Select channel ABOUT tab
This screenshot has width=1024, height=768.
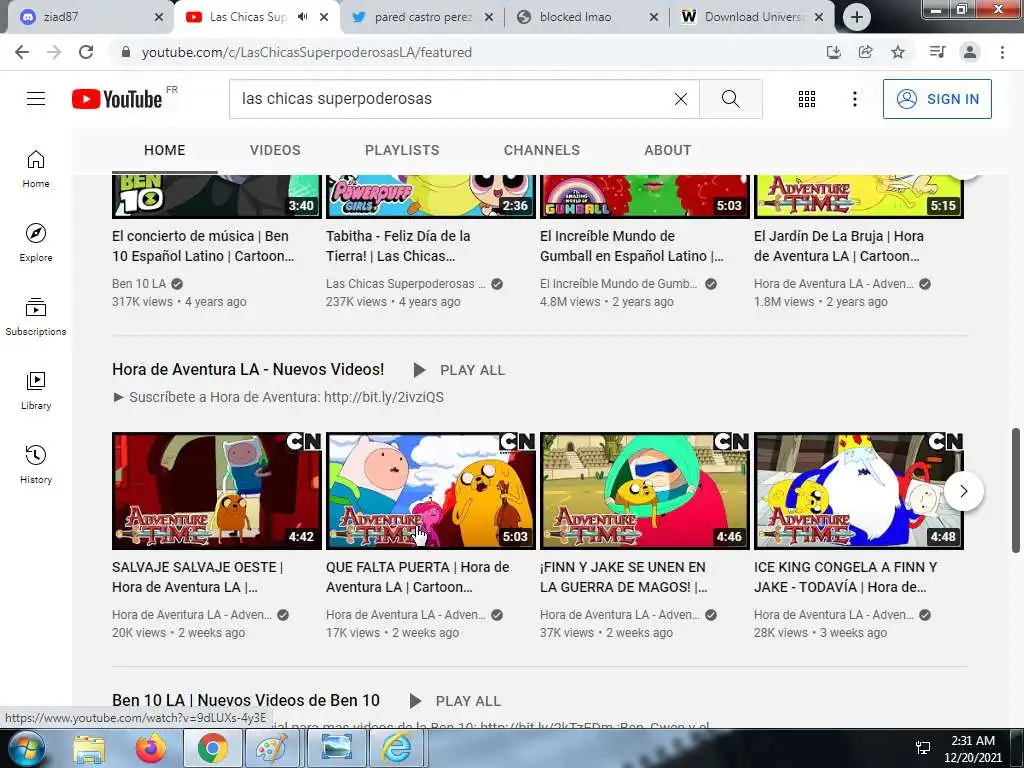[667, 150]
